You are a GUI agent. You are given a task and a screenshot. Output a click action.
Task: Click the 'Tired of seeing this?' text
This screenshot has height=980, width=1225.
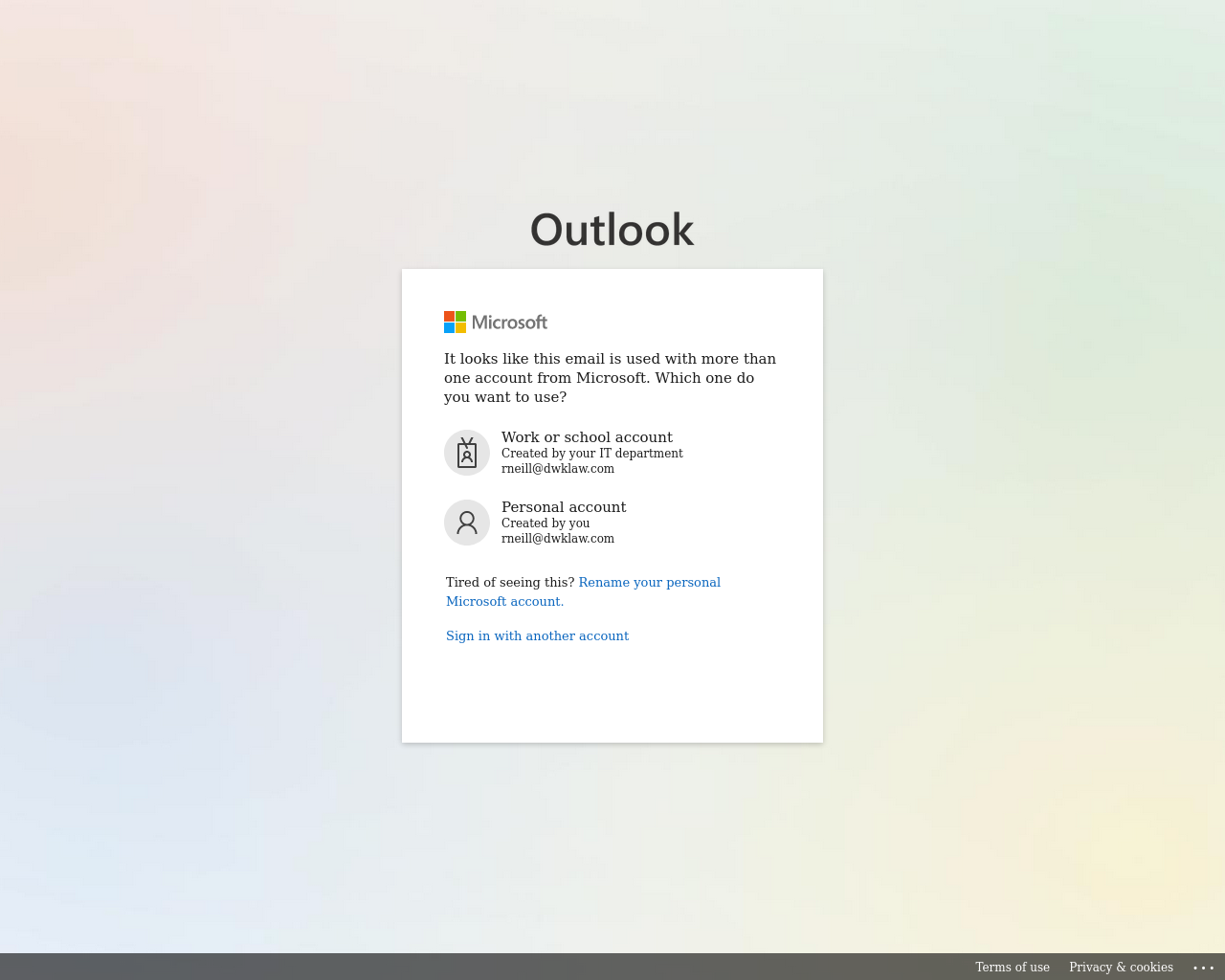(510, 582)
